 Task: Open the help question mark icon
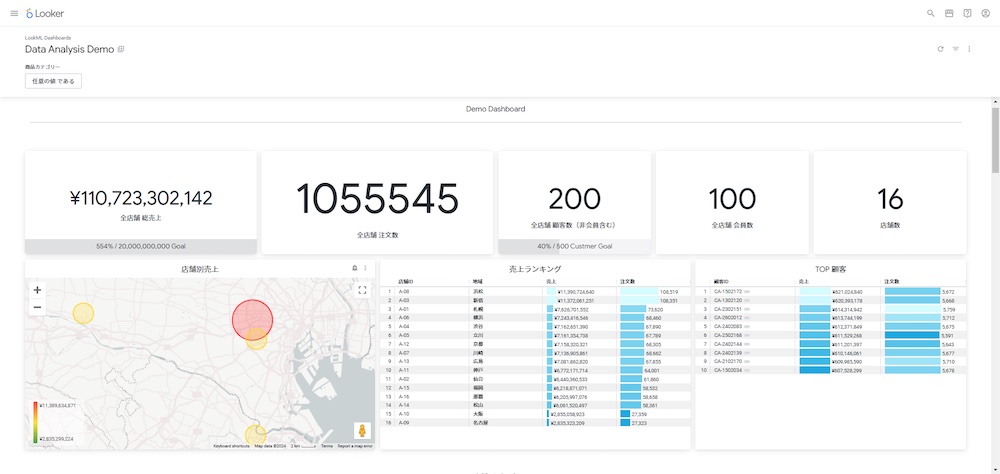click(967, 13)
